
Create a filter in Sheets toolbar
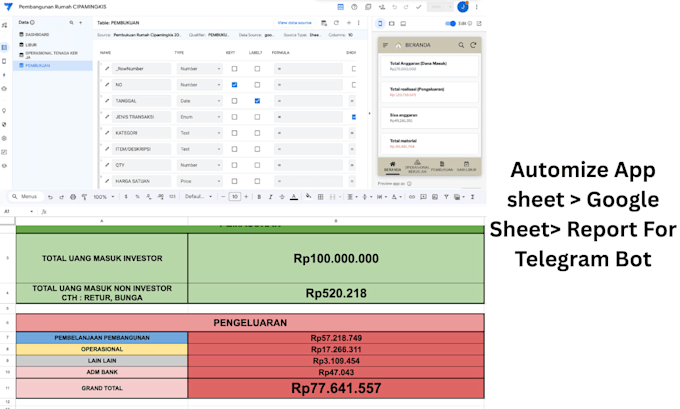coord(446,197)
